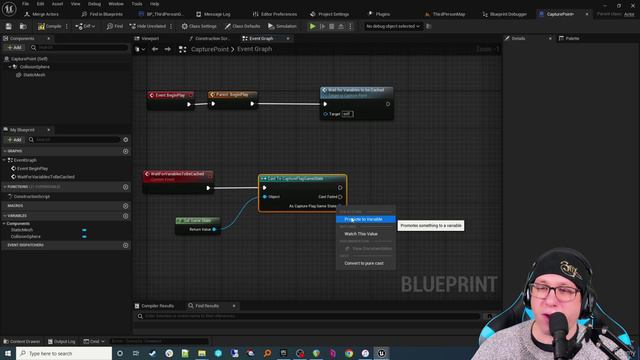Switch to the Message Log tab
640x360 pixels.
tap(213, 14)
